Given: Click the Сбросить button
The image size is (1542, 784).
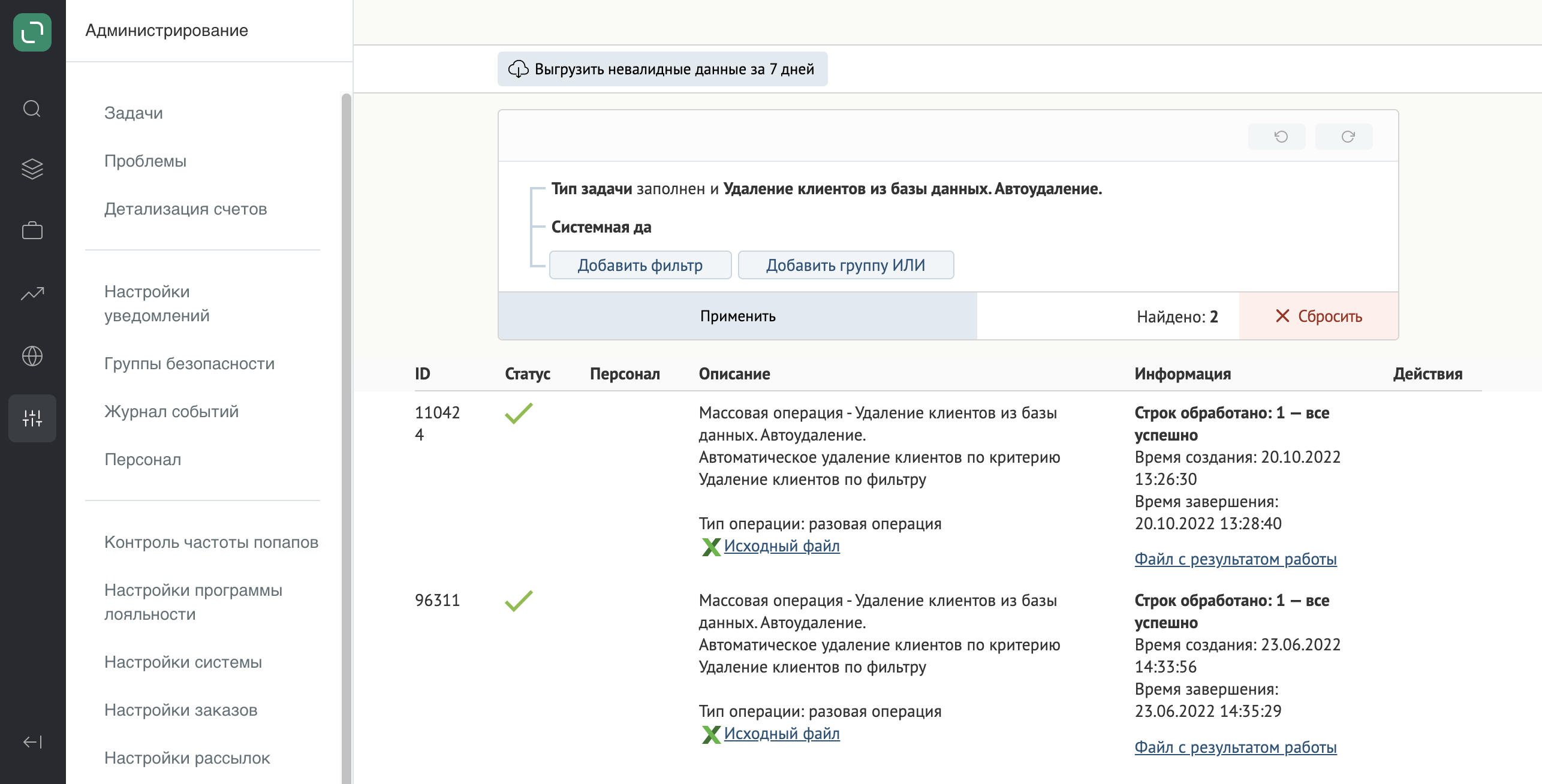Looking at the screenshot, I should coord(1319,316).
